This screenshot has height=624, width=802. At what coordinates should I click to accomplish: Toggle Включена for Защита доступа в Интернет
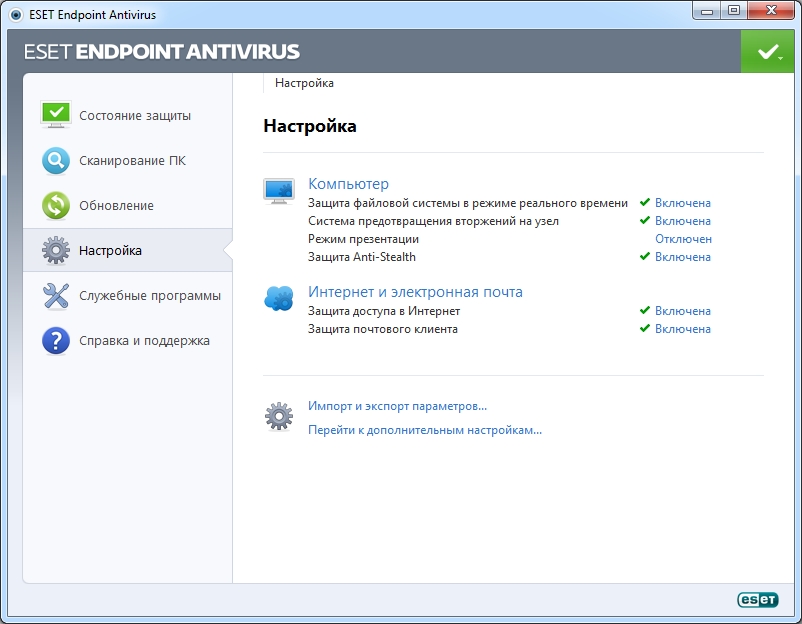683,311
